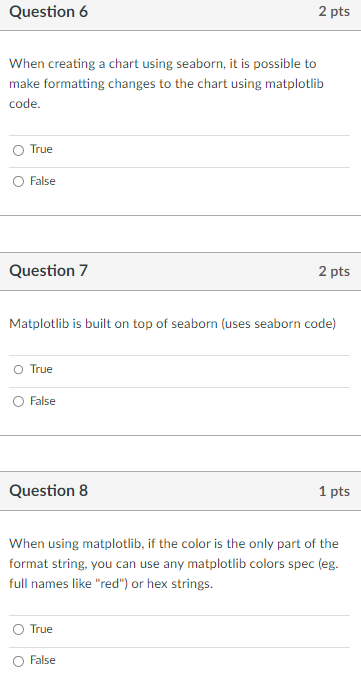Click the 'False' label text under Question 8
361x677 pixels.
43,660
